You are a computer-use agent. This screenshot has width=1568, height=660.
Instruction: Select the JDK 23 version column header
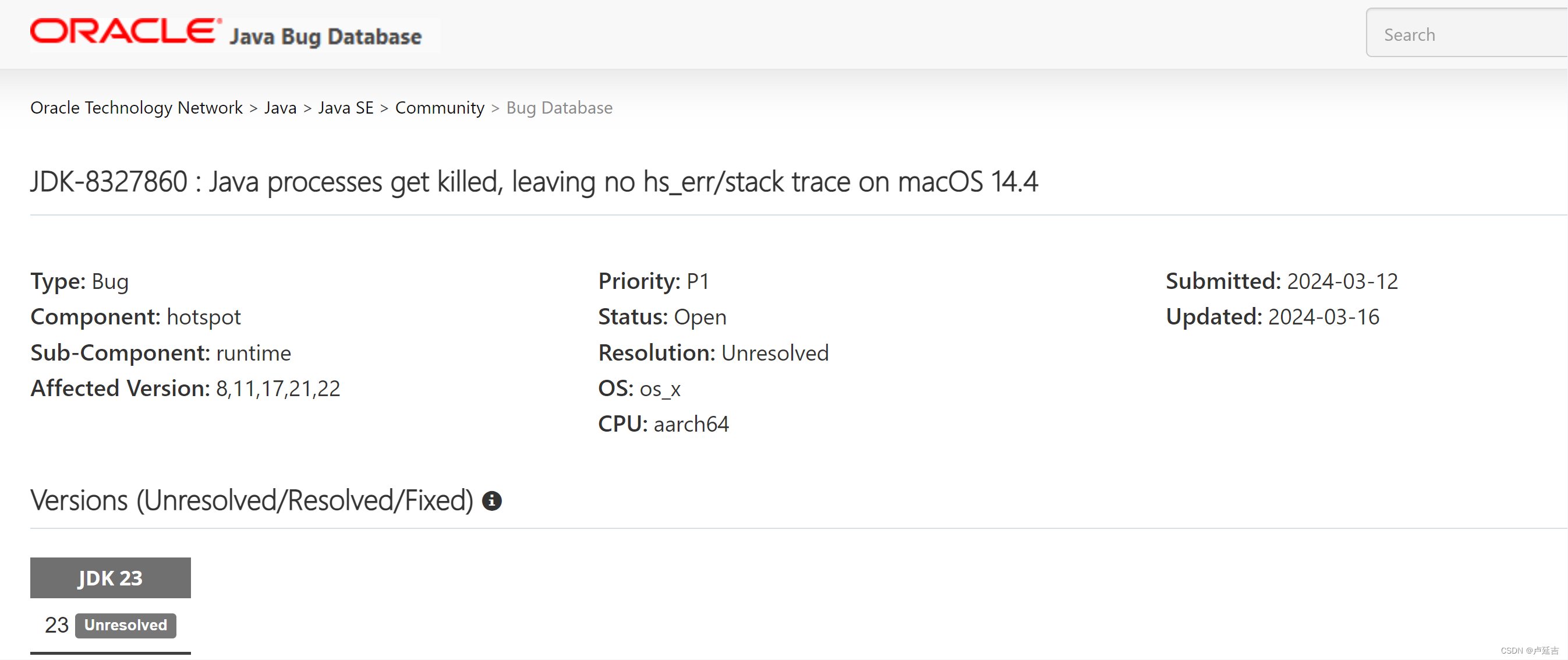pyautogui.click(x=110, y=577)
